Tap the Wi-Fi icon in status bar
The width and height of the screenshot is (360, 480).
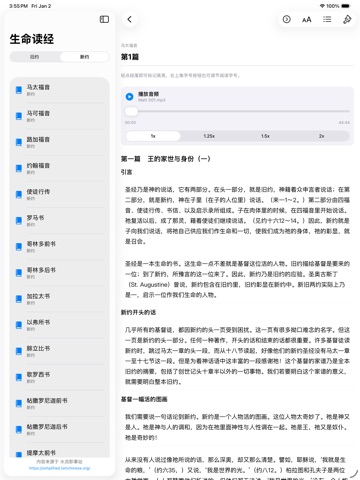click(322, 6)
